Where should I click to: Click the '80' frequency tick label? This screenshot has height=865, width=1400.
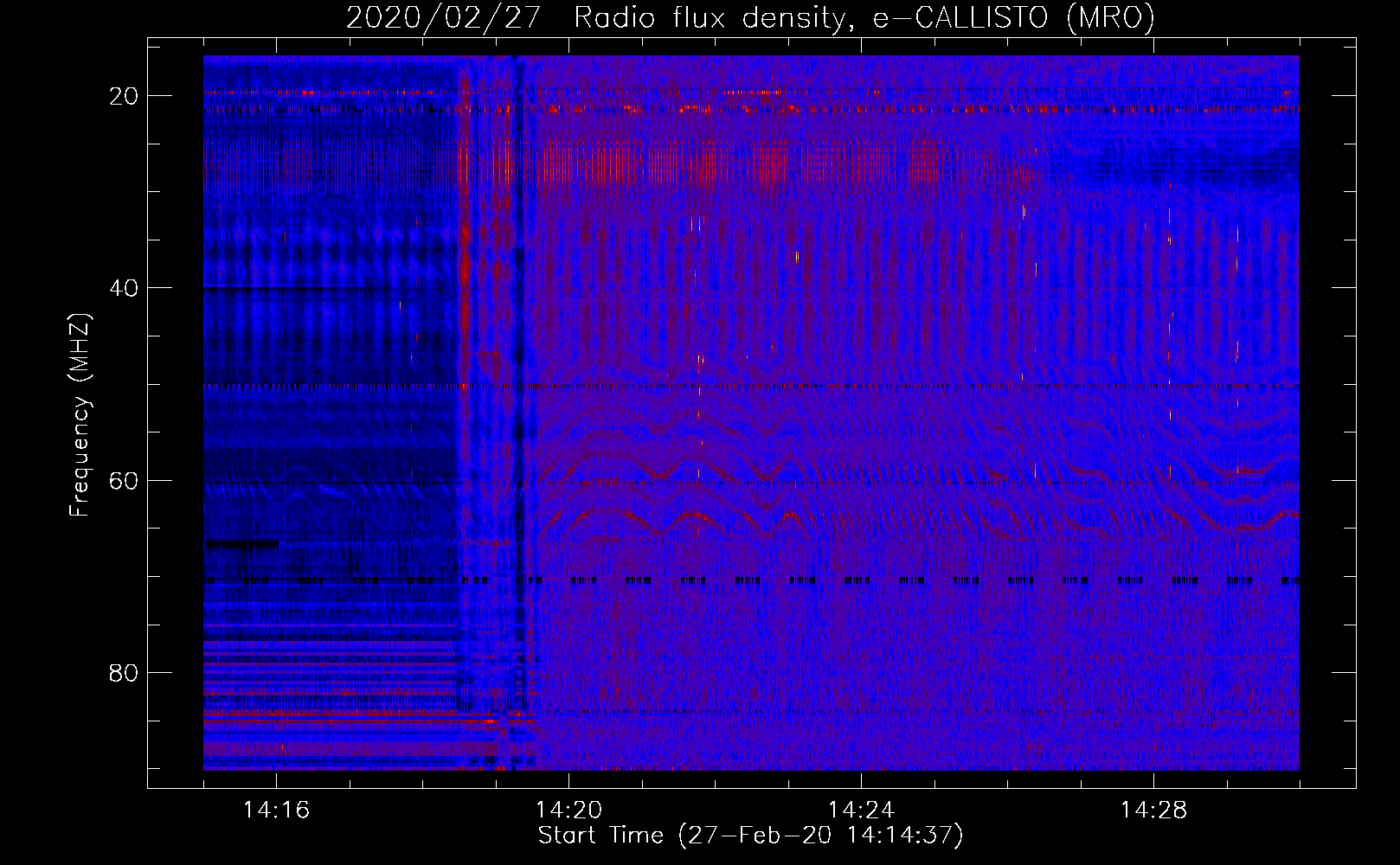click(124, 672)
